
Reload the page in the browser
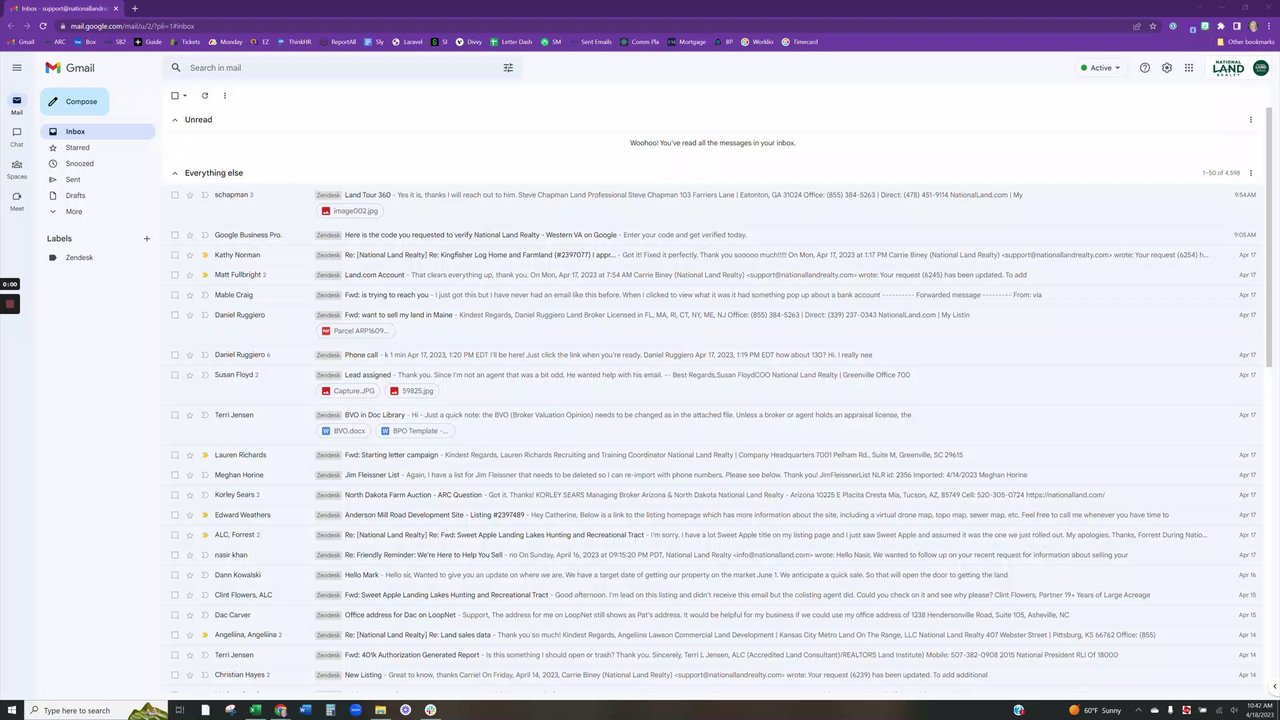pos(43,26)
